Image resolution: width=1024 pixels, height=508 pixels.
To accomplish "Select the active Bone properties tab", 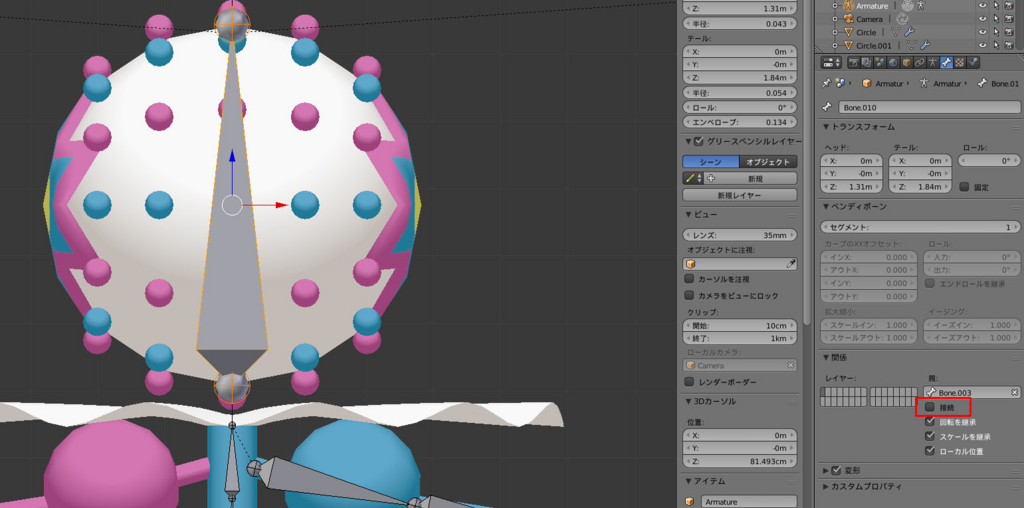I will [x=946, y=62].
